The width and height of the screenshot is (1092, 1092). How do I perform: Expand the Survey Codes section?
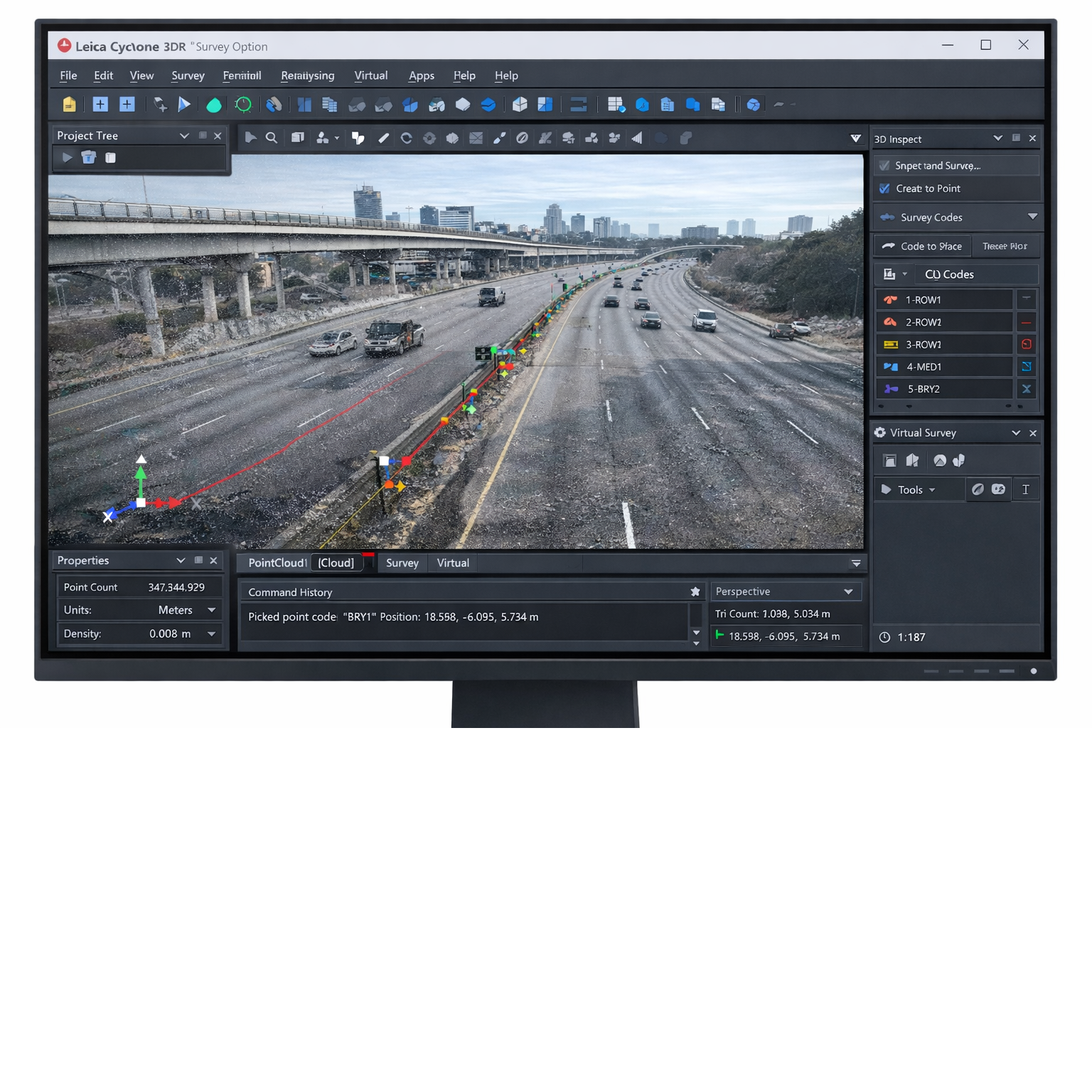[1032, 217]
